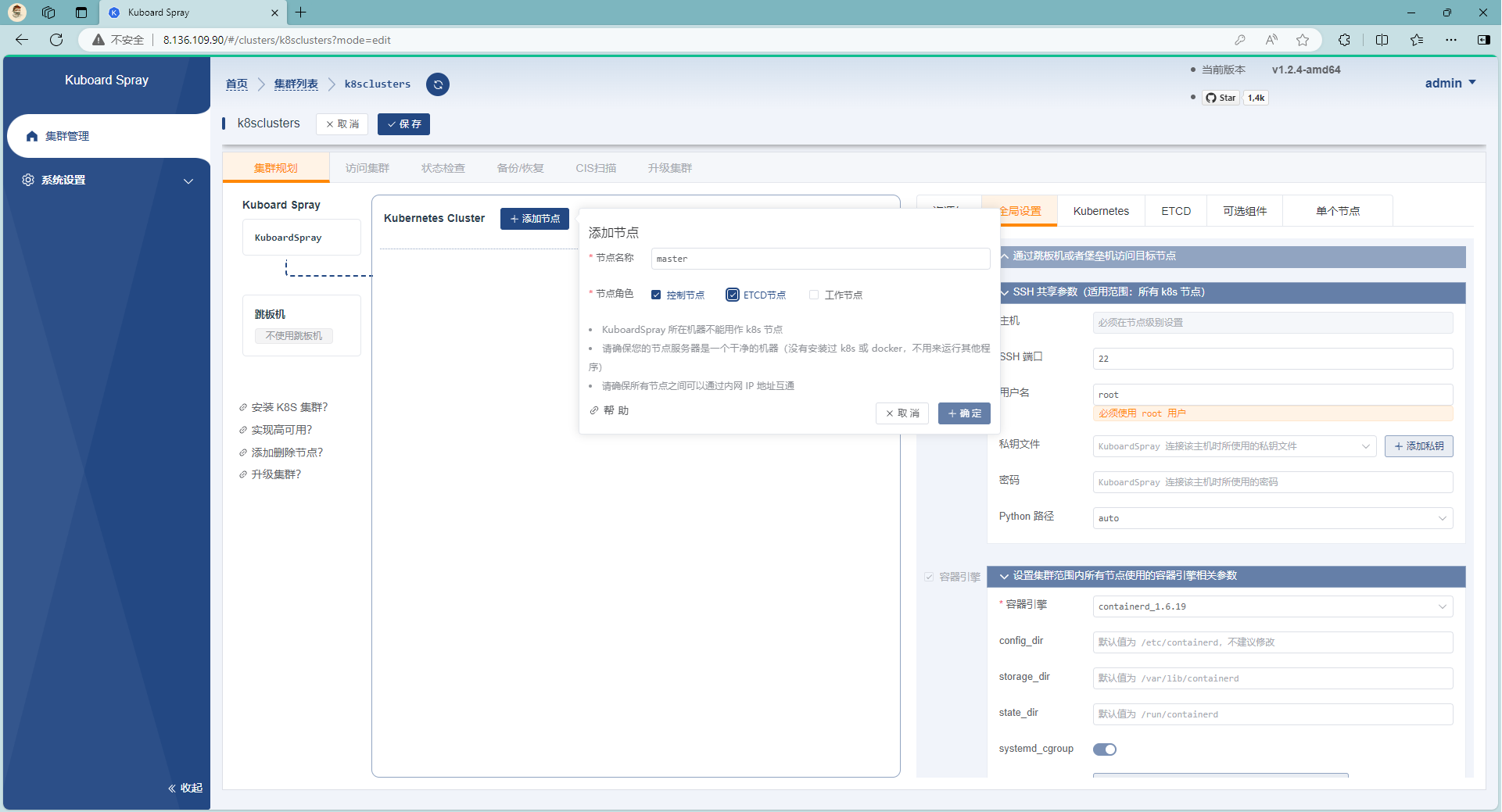Check the 工作节点 checkbox

click(814, 295)
